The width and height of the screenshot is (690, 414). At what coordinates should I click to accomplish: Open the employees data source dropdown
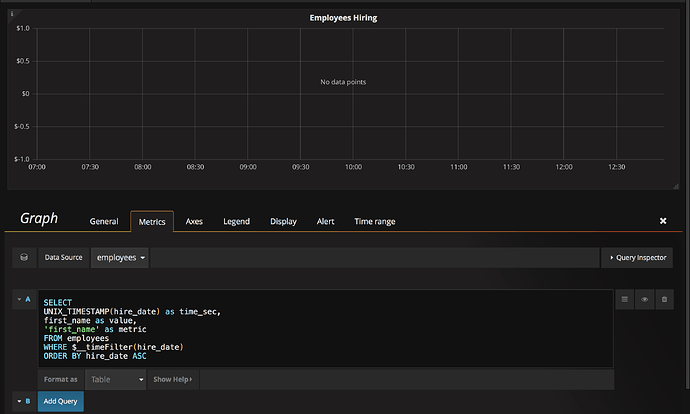[x=120, y=257]
